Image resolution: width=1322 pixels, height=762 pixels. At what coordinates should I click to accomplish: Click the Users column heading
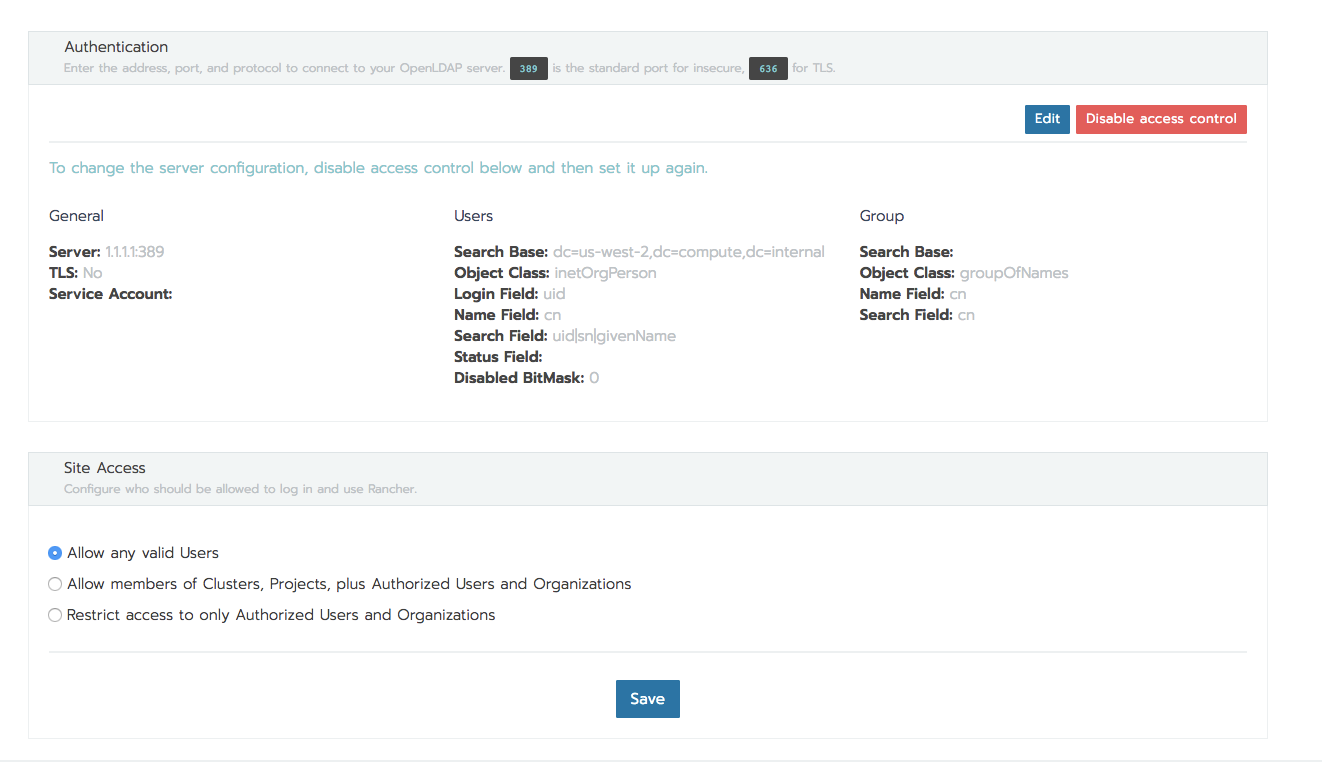474,216
